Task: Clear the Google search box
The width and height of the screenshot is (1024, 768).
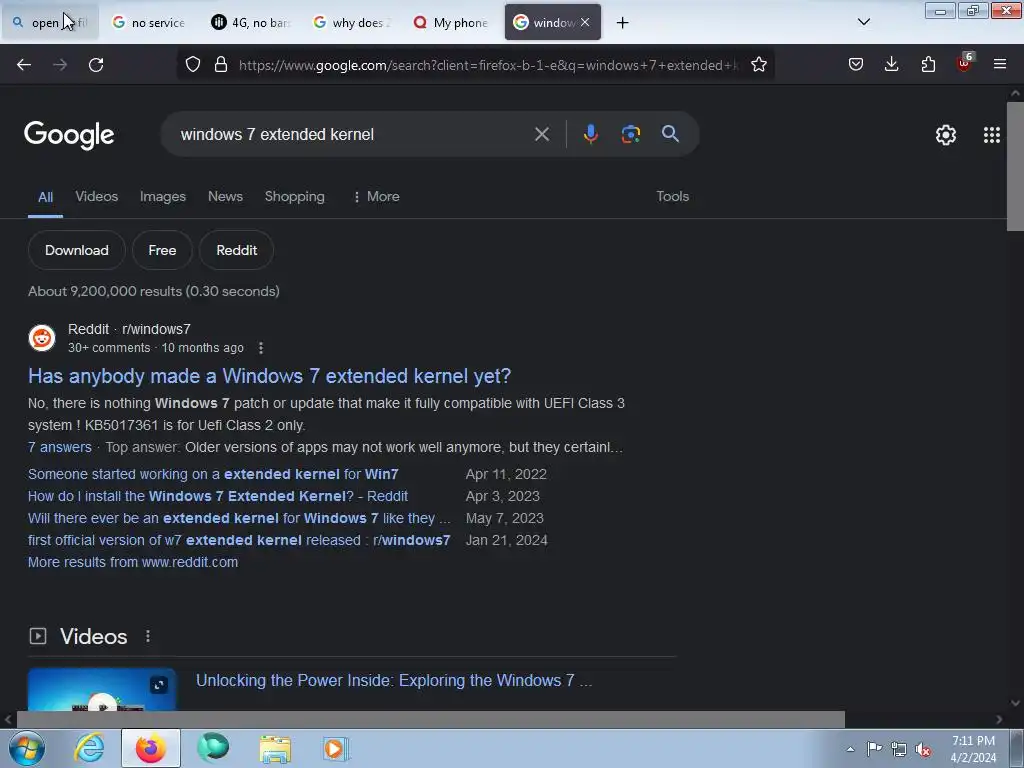Action: point(541,135)
